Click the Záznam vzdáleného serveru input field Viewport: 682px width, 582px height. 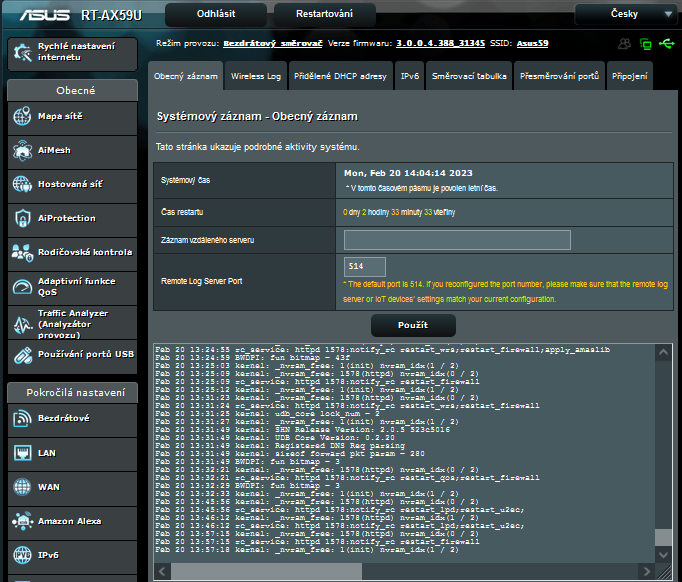(457, 240)
